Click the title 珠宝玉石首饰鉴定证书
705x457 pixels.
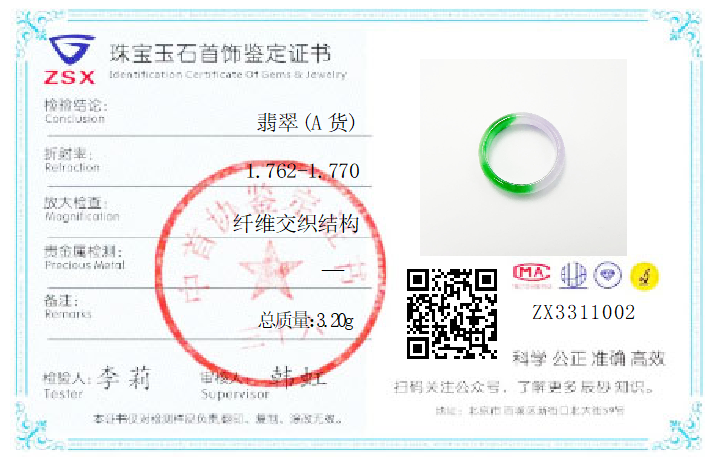(x=220, y=54)
